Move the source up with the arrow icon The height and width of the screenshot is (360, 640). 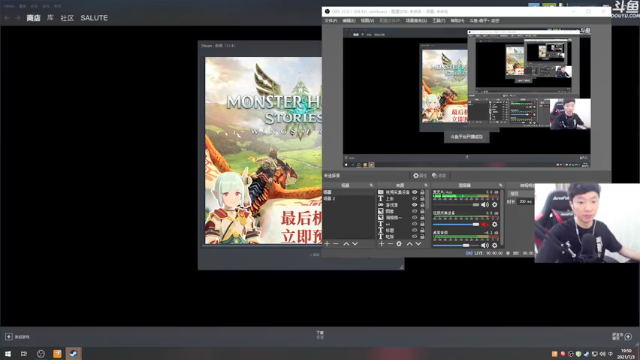tap(409, 244)
